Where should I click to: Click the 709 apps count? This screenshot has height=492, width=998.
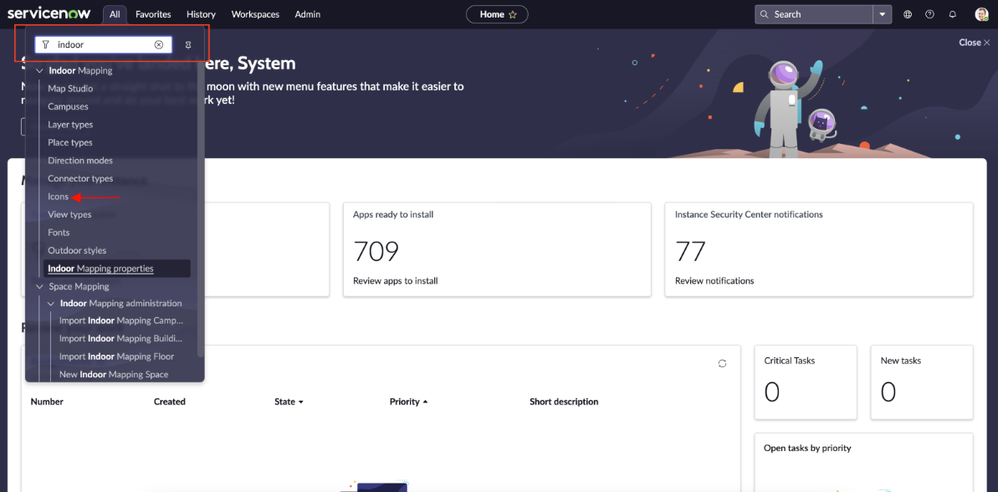point(376,251)
